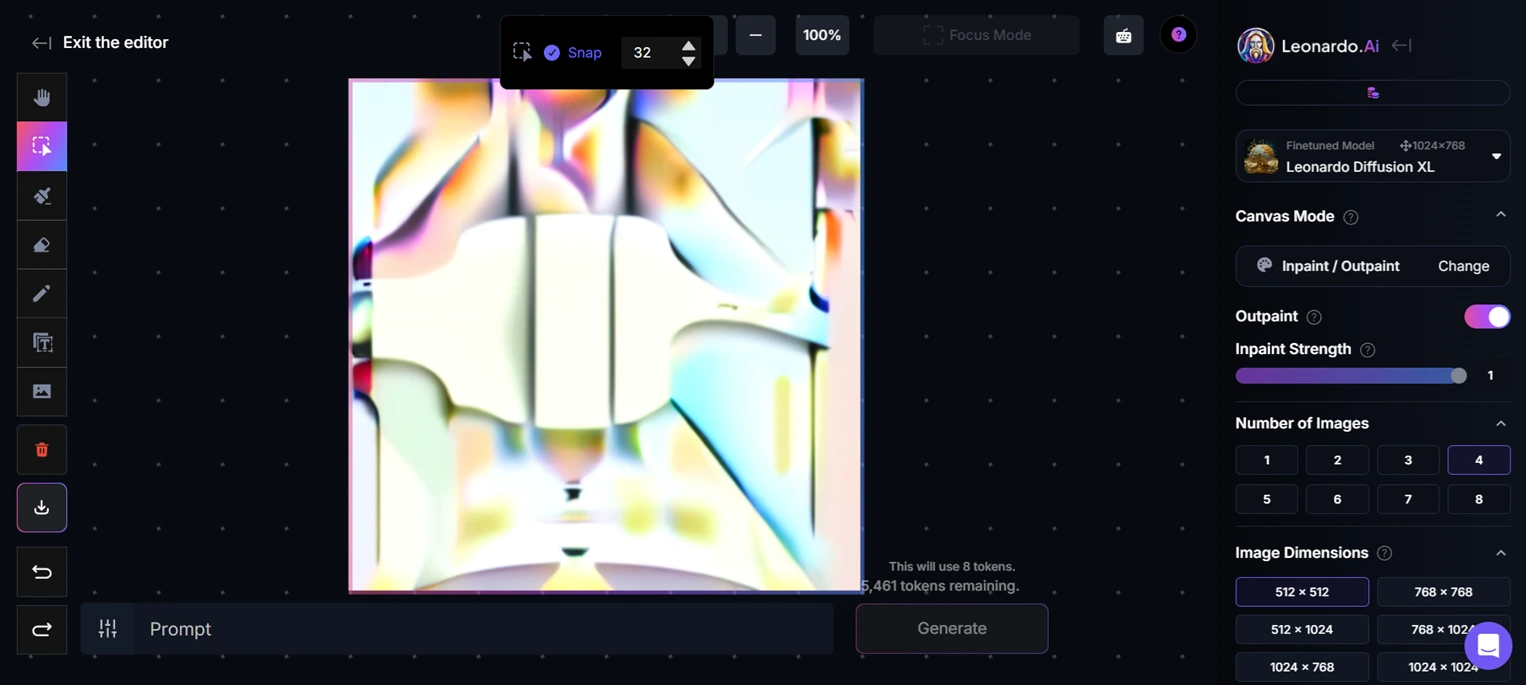The width and height of the screenshot is (1526, 685).
Task: Click the Change canvas mode button
Action: (x=1463, y=266)
